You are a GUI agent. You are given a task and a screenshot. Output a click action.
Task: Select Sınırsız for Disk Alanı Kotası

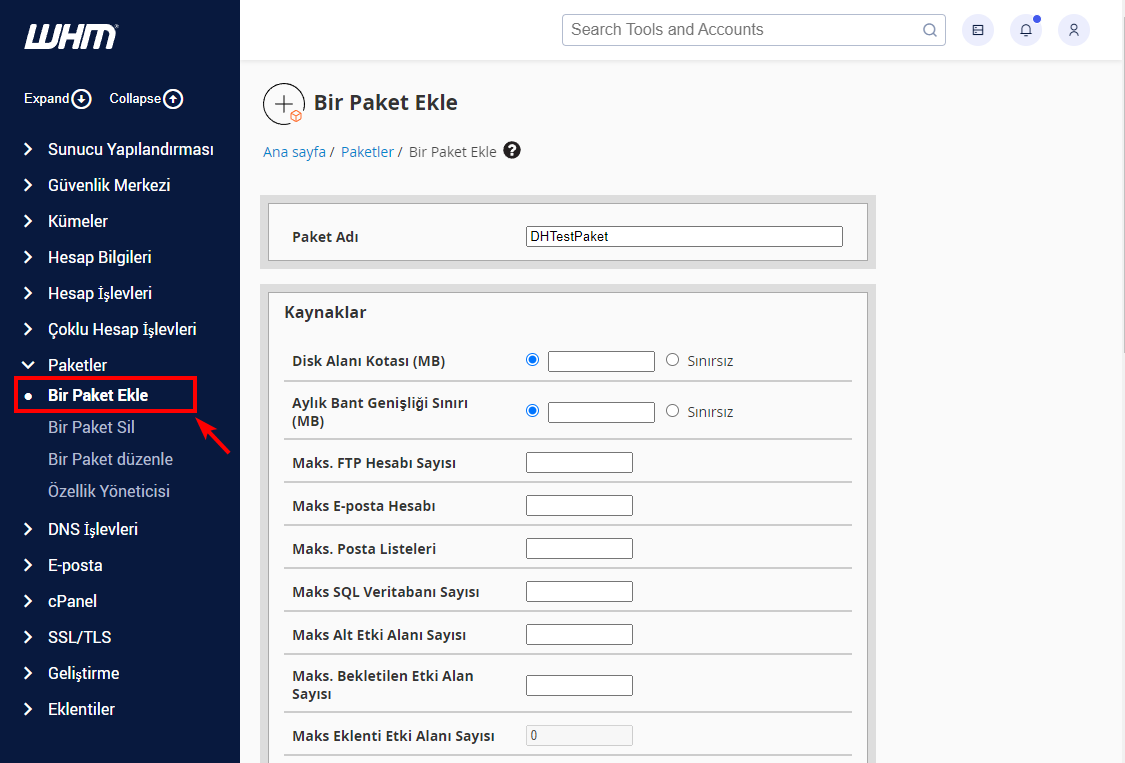pyautogui.click(x=672, y=360)
